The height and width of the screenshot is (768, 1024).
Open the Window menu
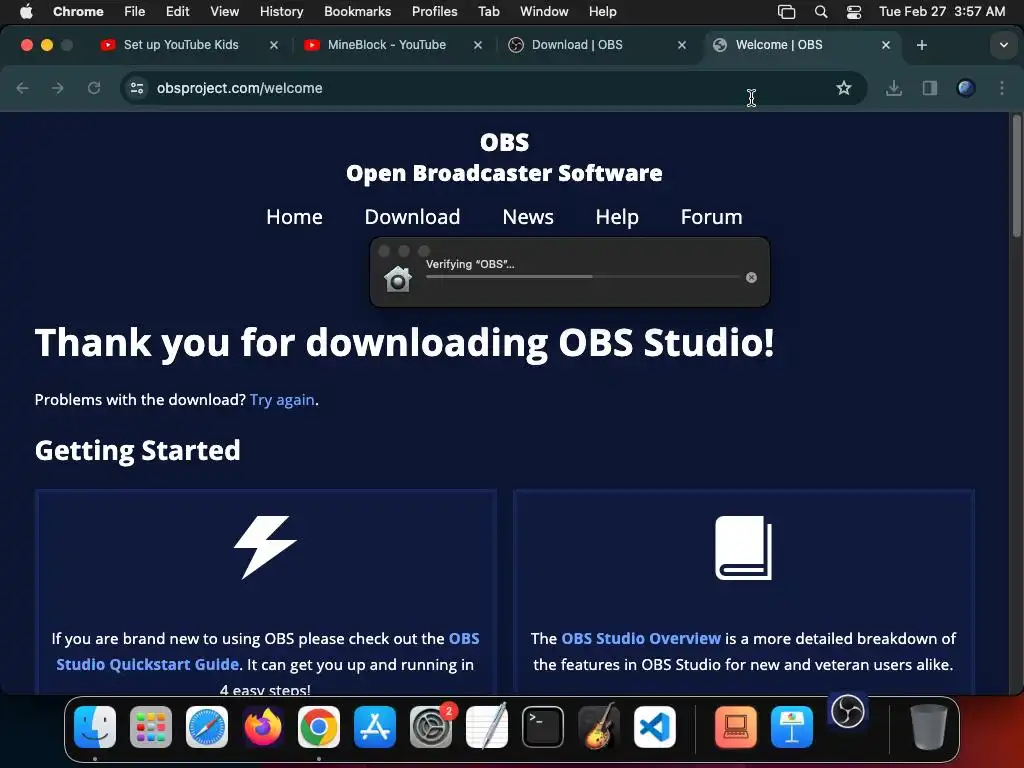pyautogui.click(x=544, y=11)
